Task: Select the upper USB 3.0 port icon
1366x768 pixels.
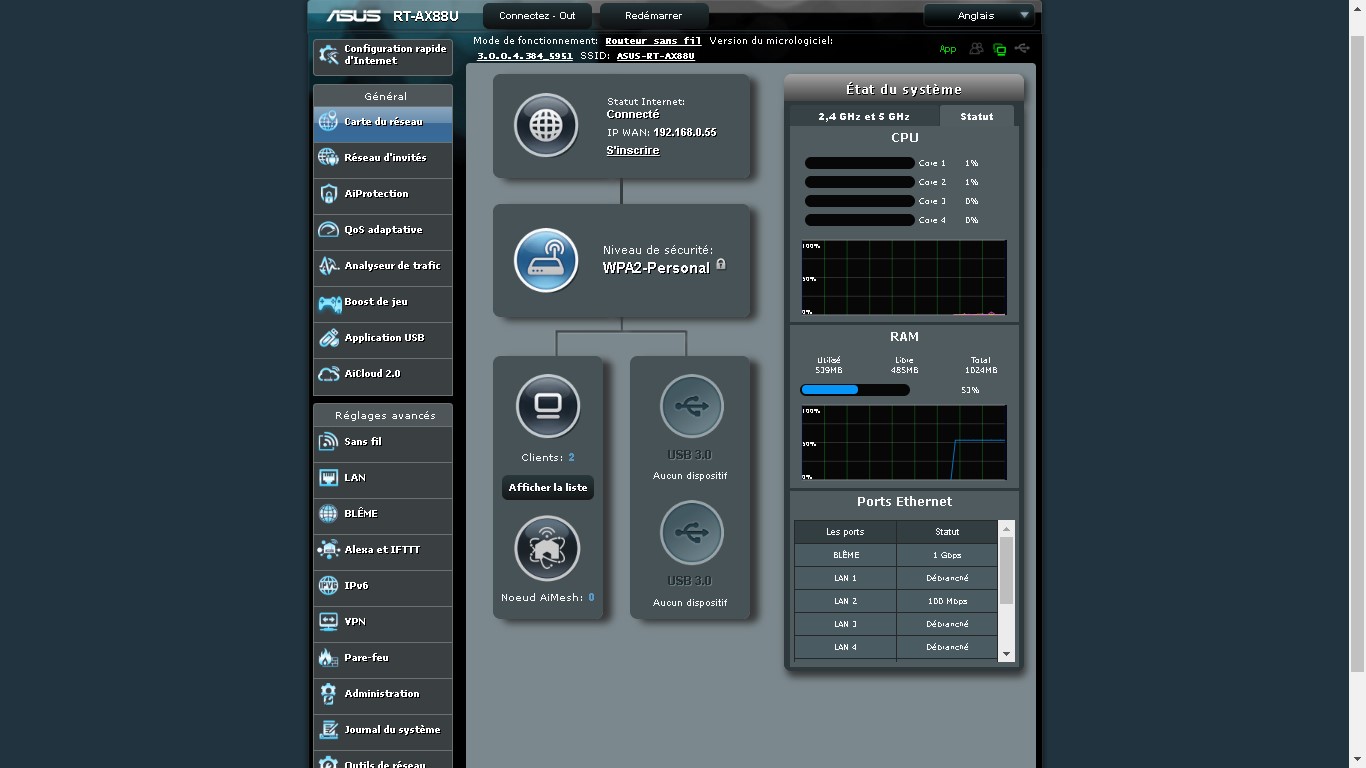Action: click(691, 406)
